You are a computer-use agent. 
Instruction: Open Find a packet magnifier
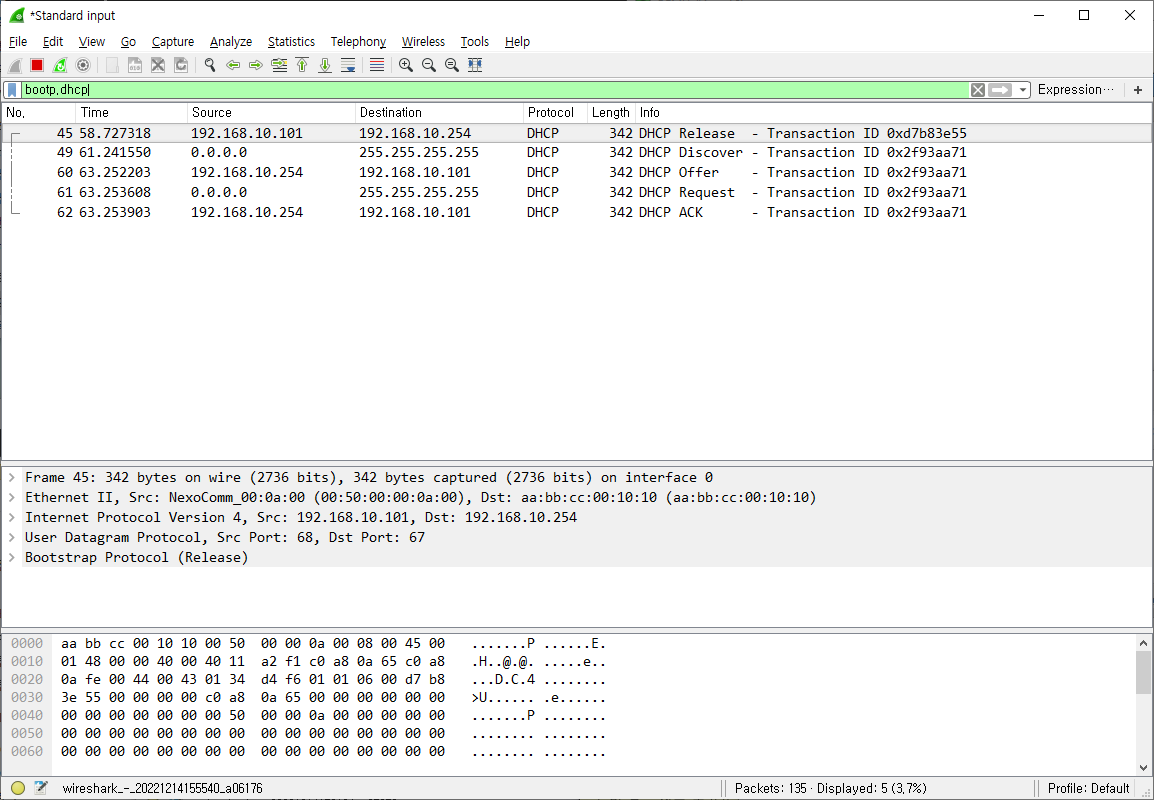pyautogui.click(x=210, y=66)
